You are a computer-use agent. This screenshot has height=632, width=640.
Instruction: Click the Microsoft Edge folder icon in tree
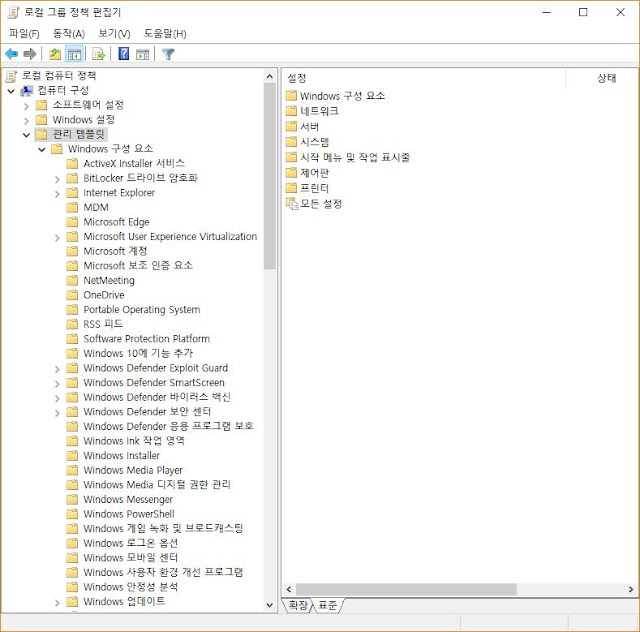coord(72,222)
